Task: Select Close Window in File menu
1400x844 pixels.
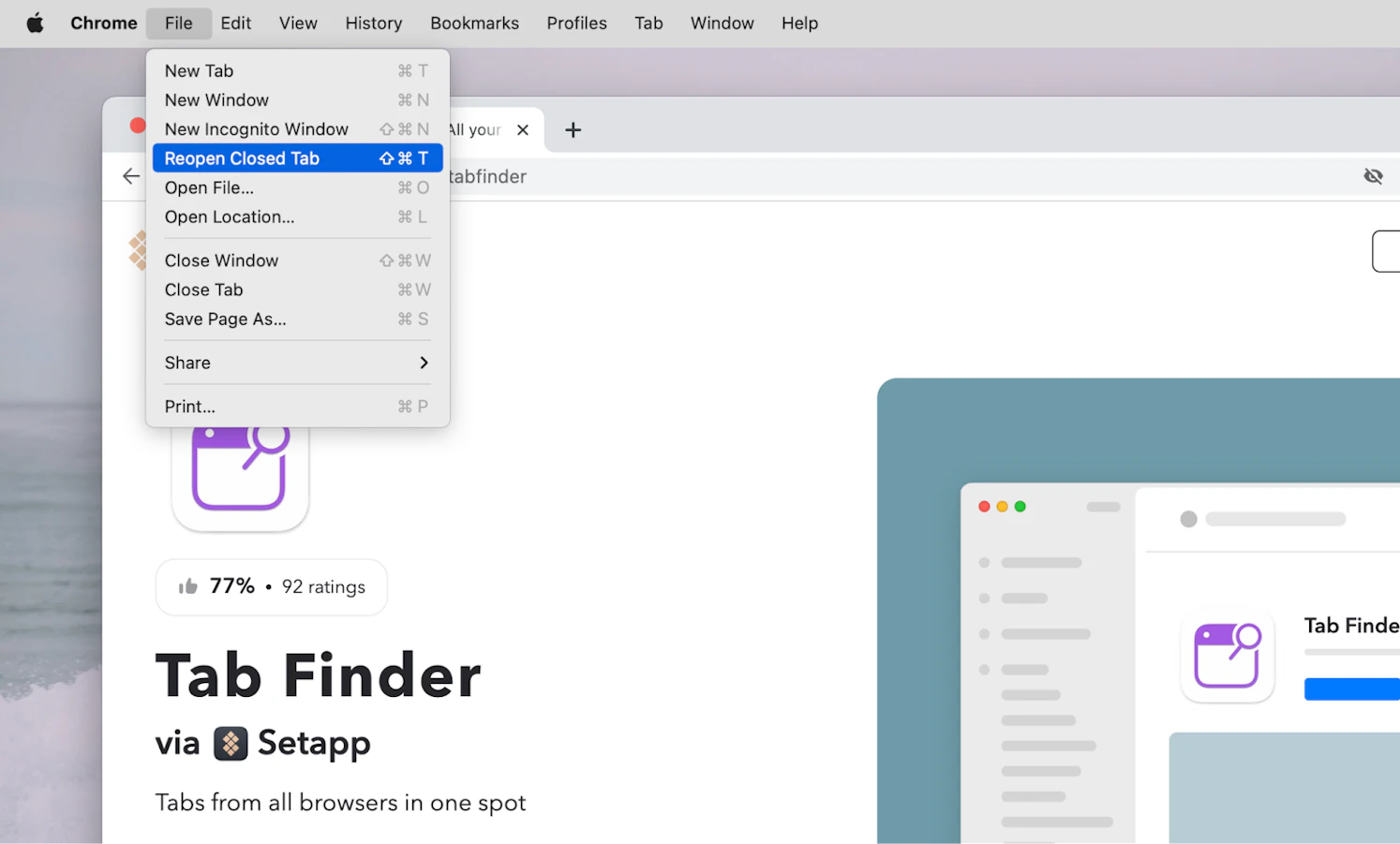Action: click(x=298, y=260)
